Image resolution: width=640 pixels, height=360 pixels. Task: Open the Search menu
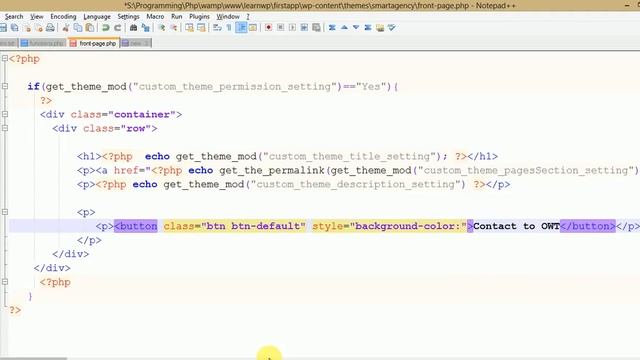click(14, 16)
